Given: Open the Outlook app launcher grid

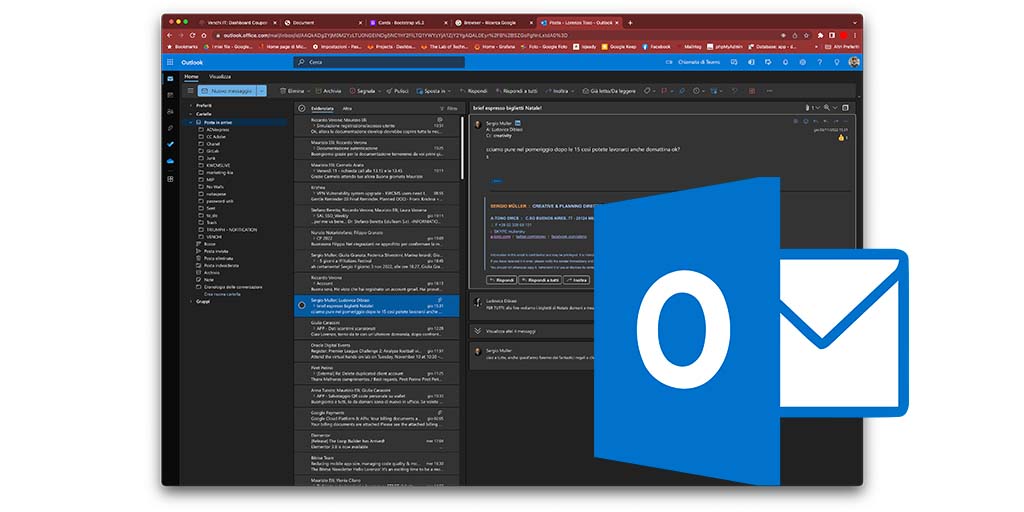Looking at the screenshot, I should [x=170, y=62].
